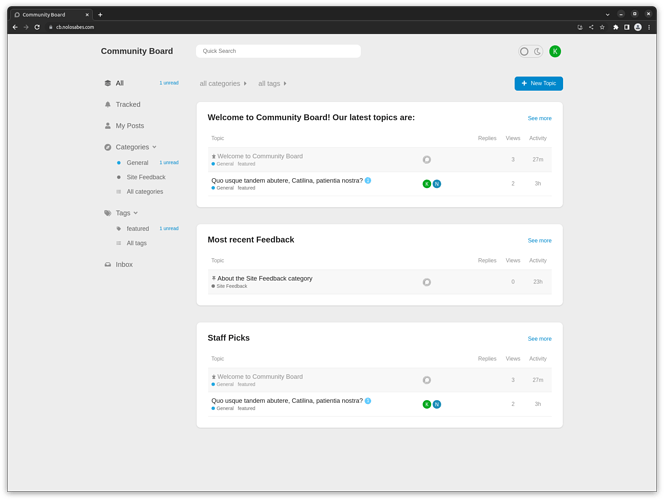Click poster avatar on Welcome topic in latest topics
Viewport: 664px width, 500px height.
[x=426, y=160]
